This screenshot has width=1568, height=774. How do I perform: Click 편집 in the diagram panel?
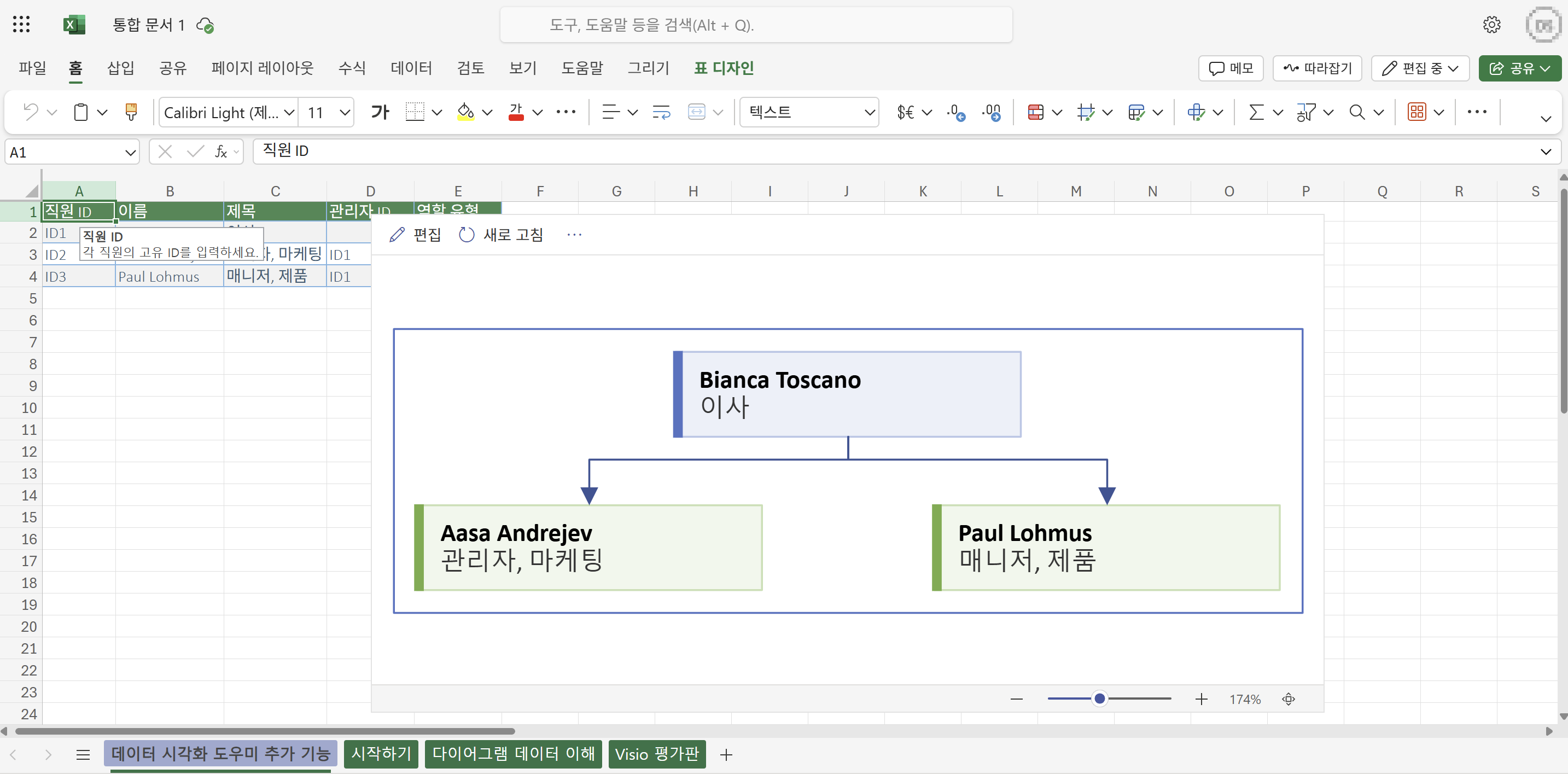415,235
